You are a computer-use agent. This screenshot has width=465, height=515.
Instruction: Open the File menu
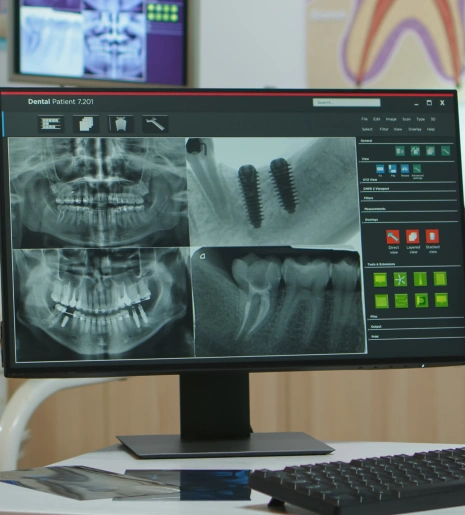pos(364,119)
